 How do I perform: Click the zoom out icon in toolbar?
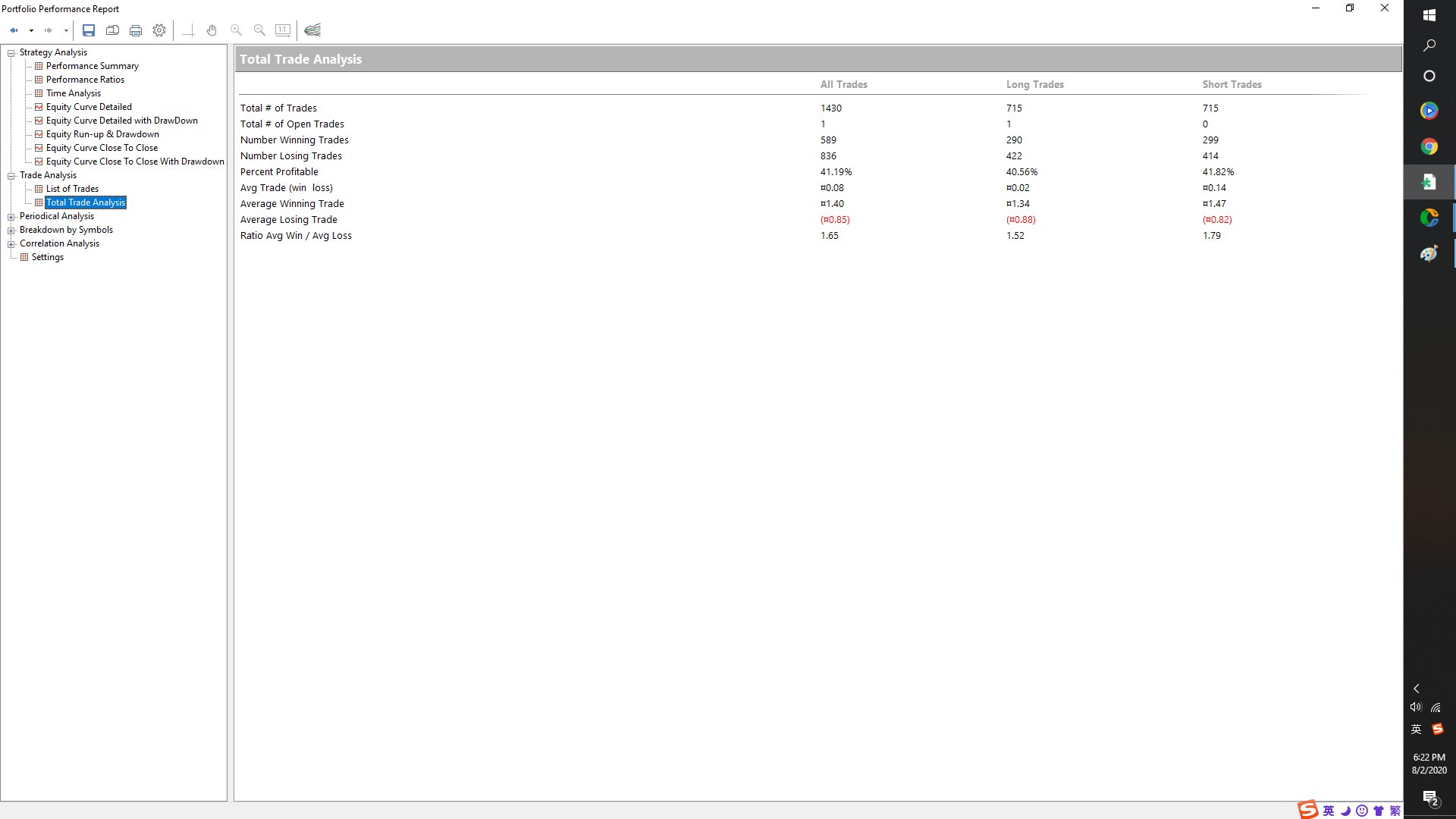pos(259,30)
